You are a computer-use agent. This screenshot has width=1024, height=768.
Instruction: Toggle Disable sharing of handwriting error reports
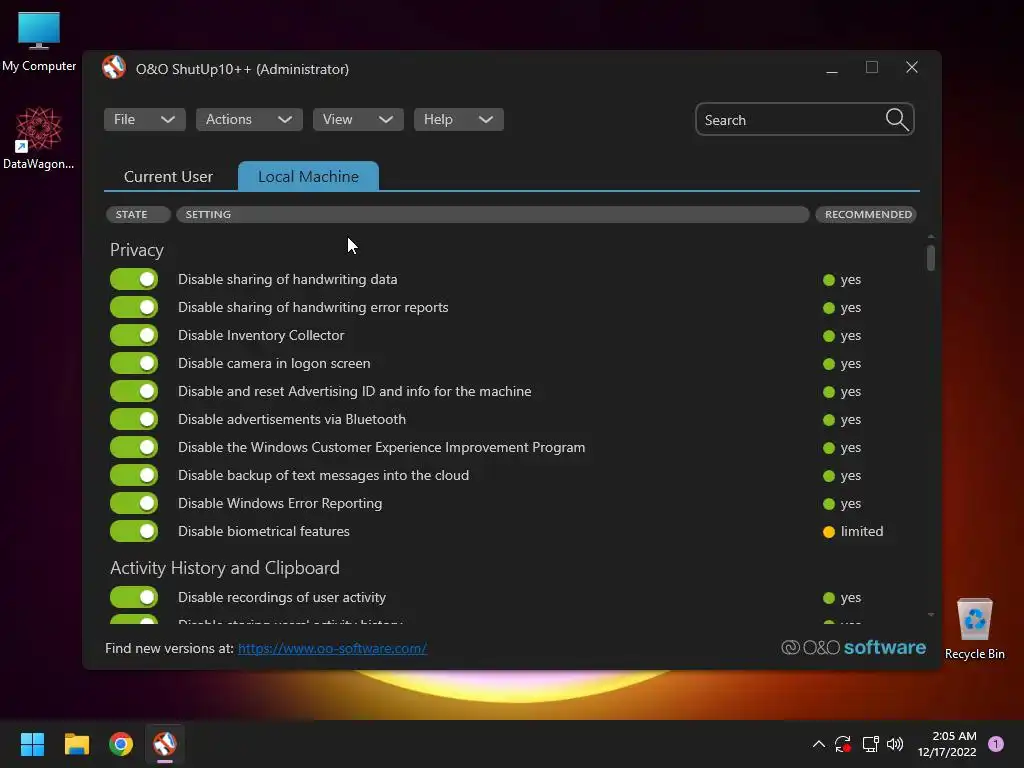134,307
